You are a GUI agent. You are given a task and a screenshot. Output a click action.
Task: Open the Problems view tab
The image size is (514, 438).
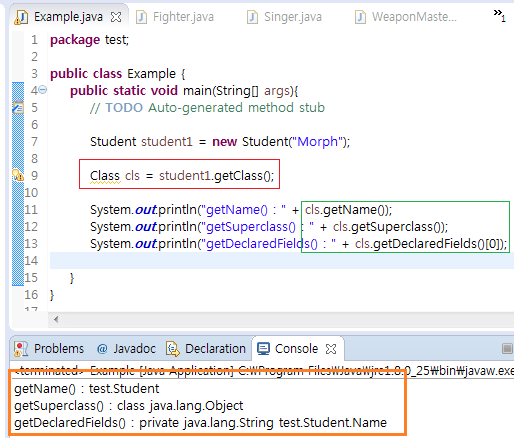(x=49, y=349)
